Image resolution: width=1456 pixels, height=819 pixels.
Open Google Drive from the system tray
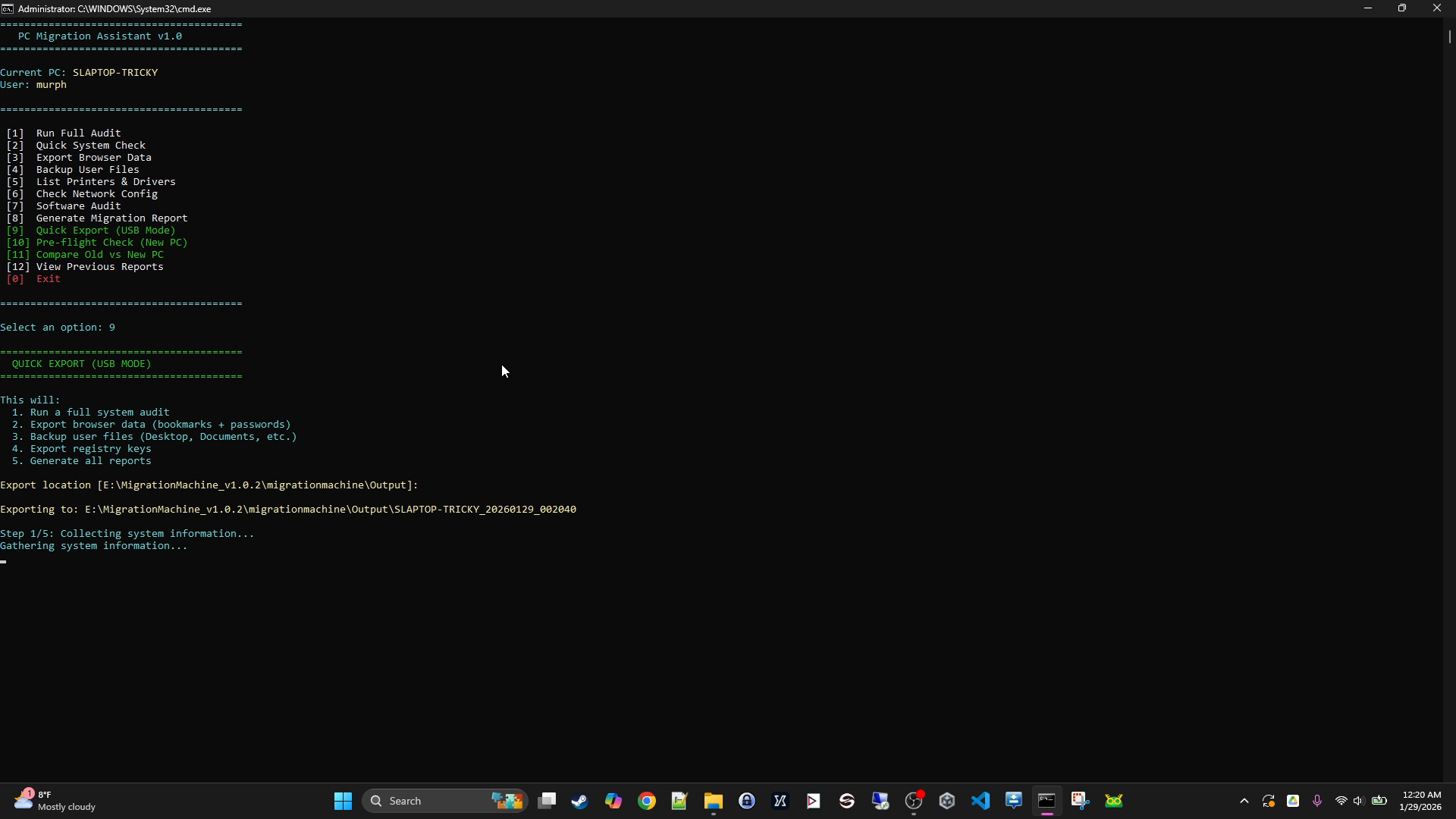coord(1293,801)
